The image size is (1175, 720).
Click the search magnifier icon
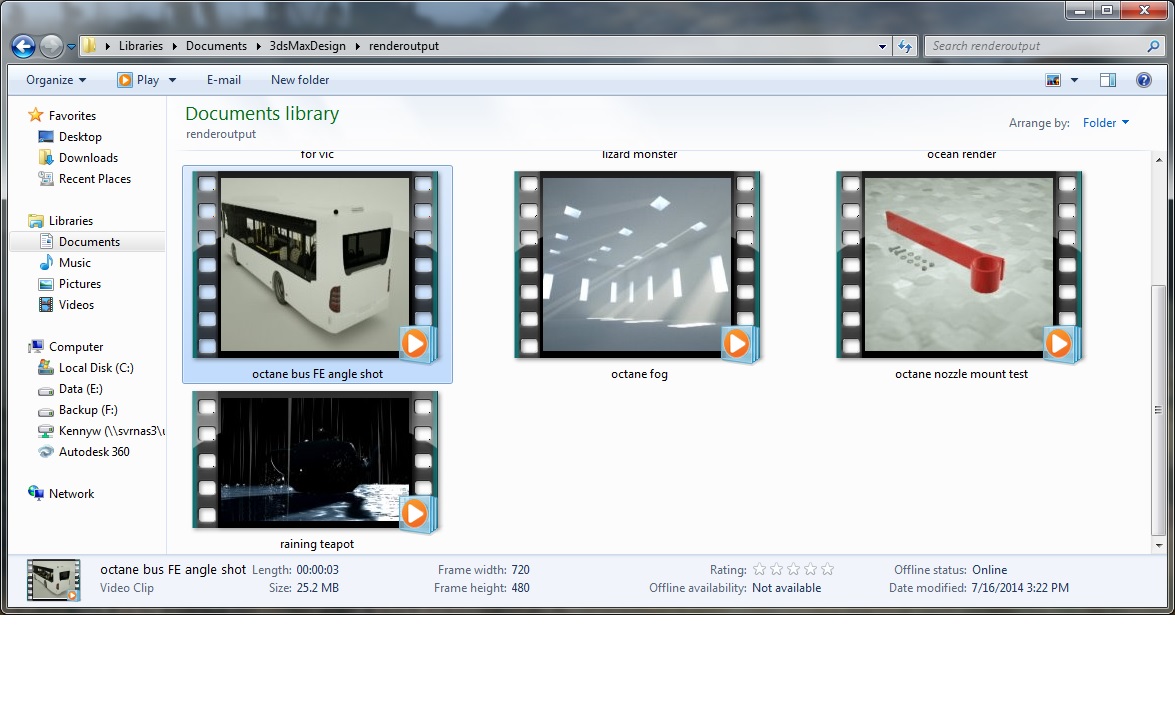point(1153,46)
